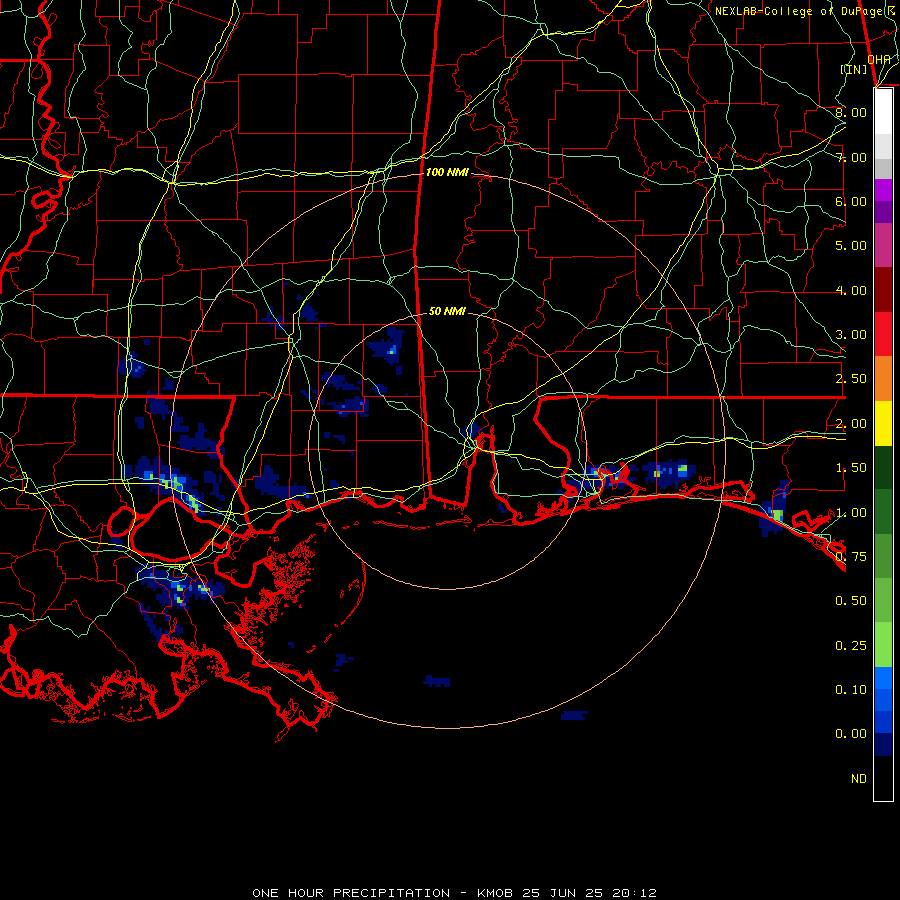Click the 8.00 legend value
Image resolution: width=900 pixels, height=900 pixels.
click(x=851, y=112)
